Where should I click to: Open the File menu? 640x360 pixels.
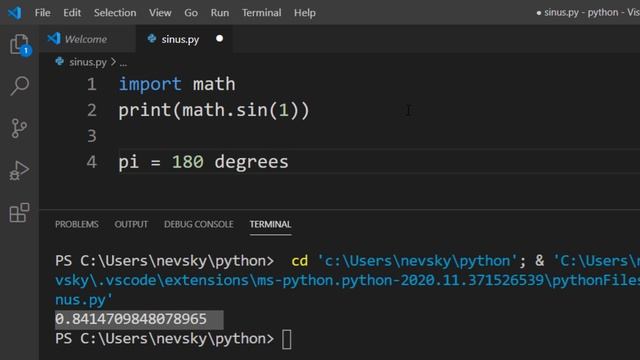[42, 13]
